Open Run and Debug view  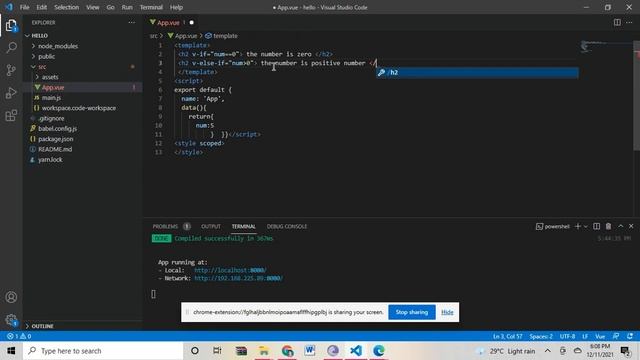click(11, 93)
